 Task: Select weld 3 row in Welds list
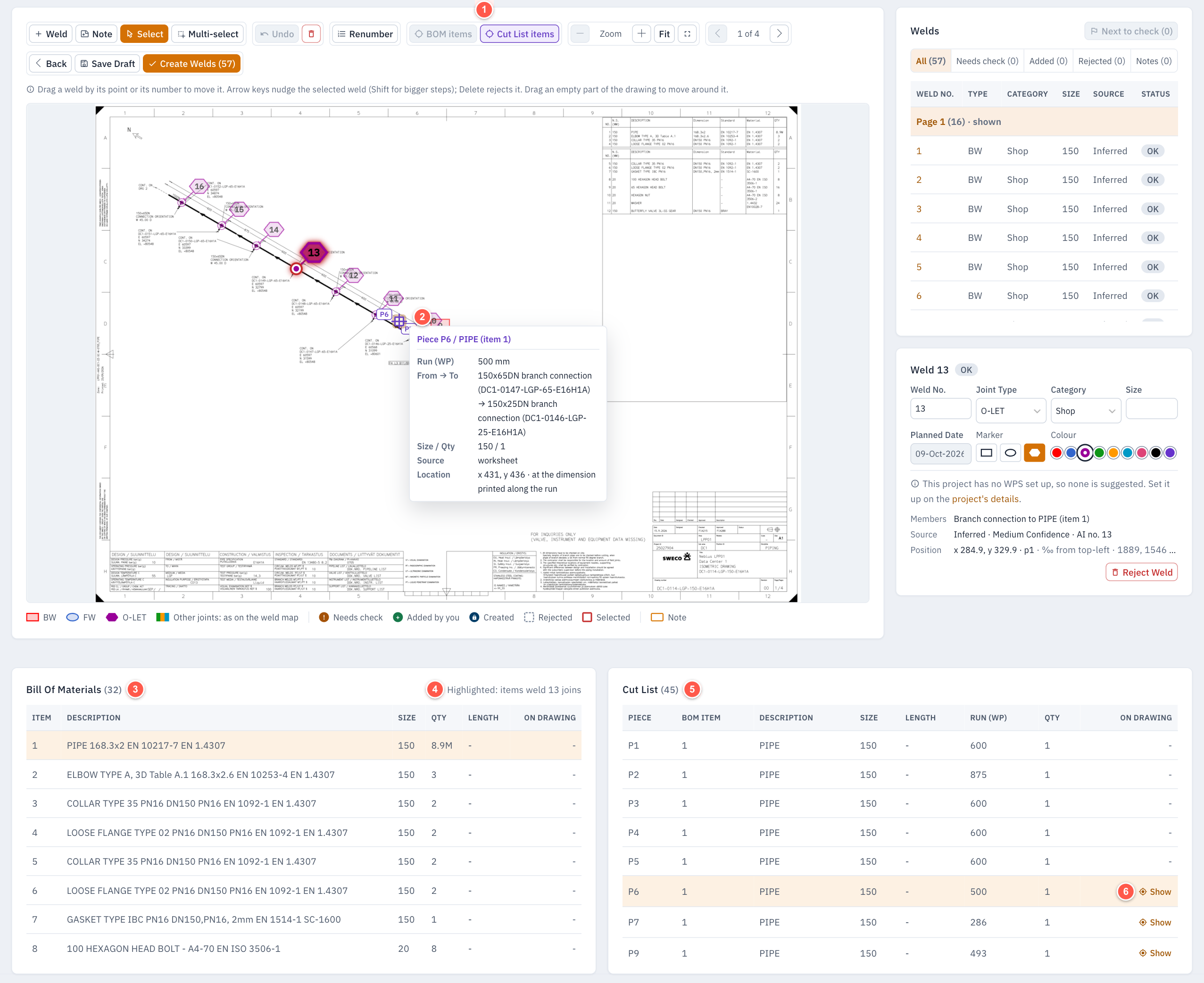1044,209
